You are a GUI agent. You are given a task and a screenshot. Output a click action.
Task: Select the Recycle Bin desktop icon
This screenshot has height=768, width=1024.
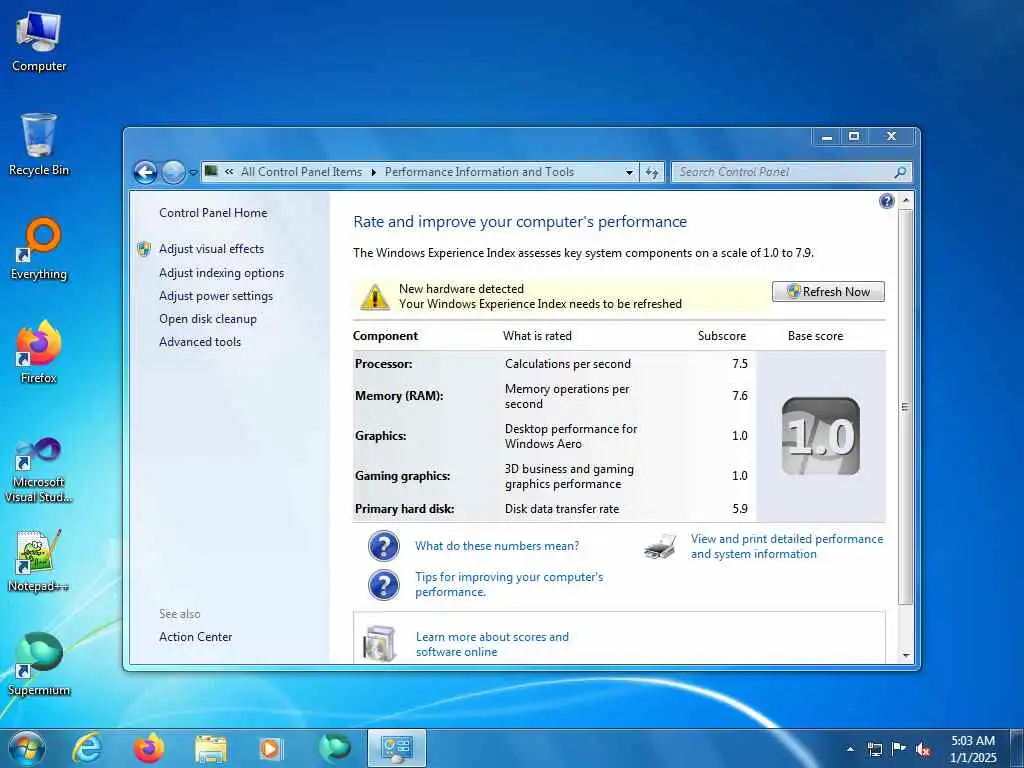39,144
